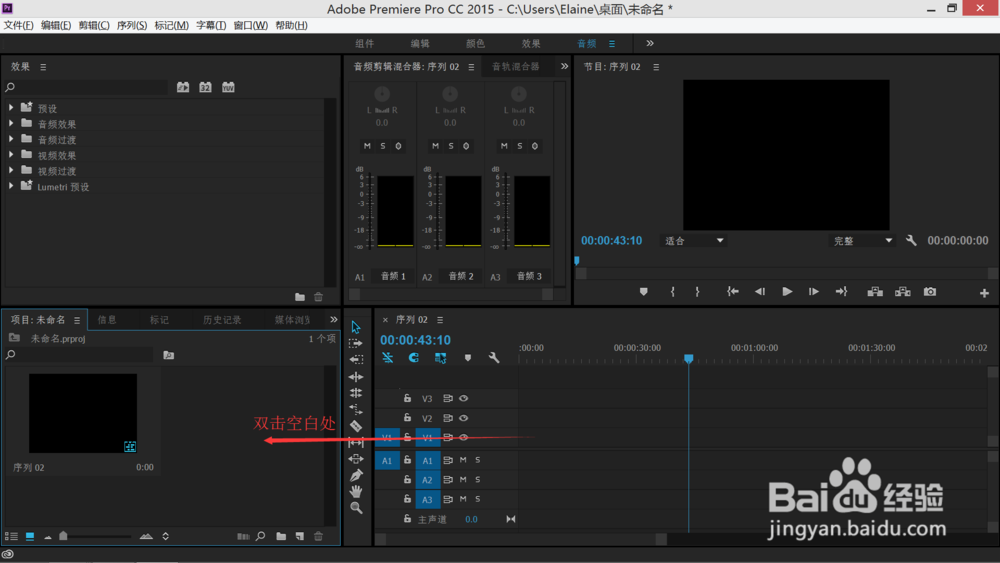This screenshot has height=563, width=1000.
Task: Open the 历史记录 tab
Action: [222, 319]
